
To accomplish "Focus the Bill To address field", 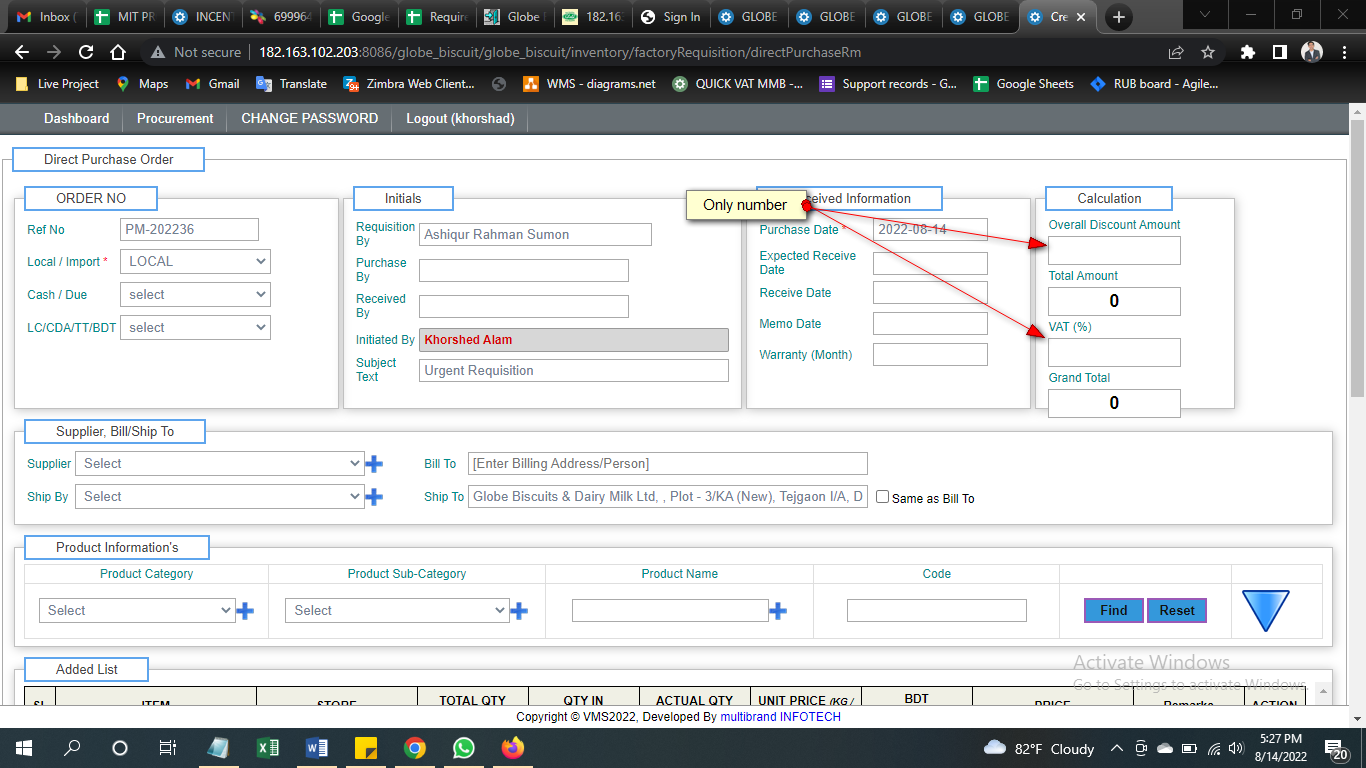I will coord(668,464).
